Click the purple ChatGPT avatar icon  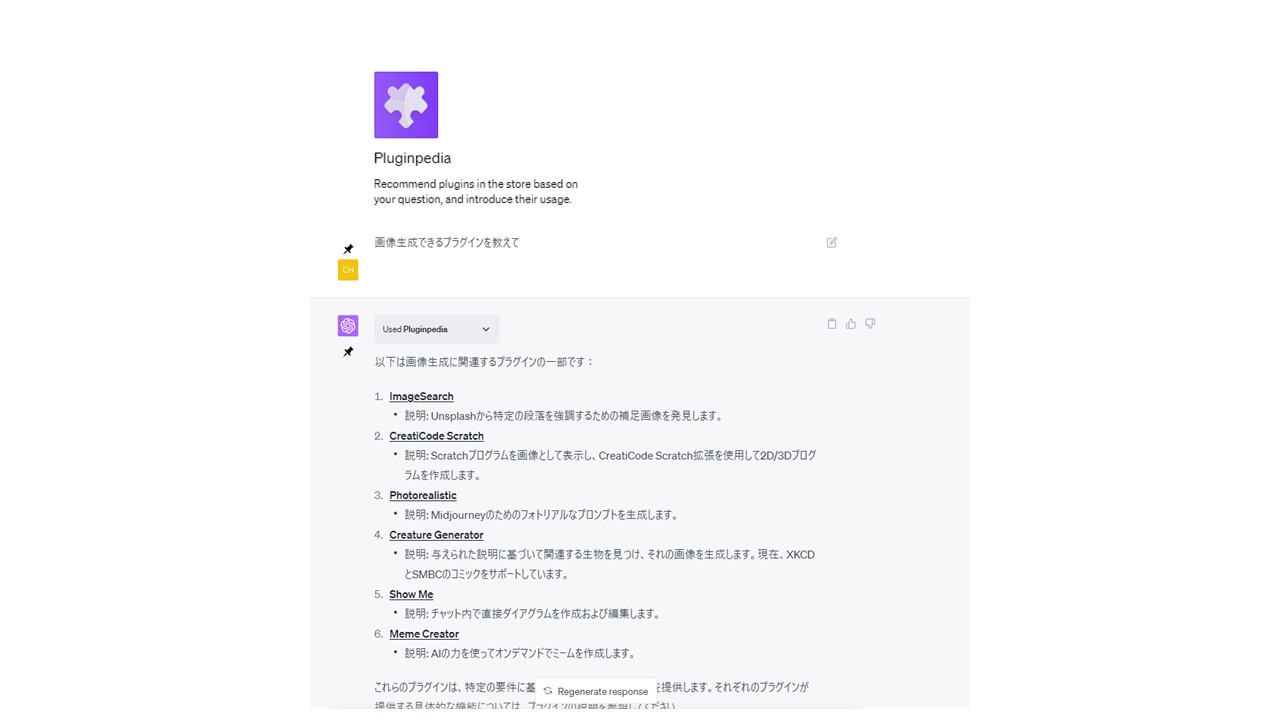coord(348,326)
